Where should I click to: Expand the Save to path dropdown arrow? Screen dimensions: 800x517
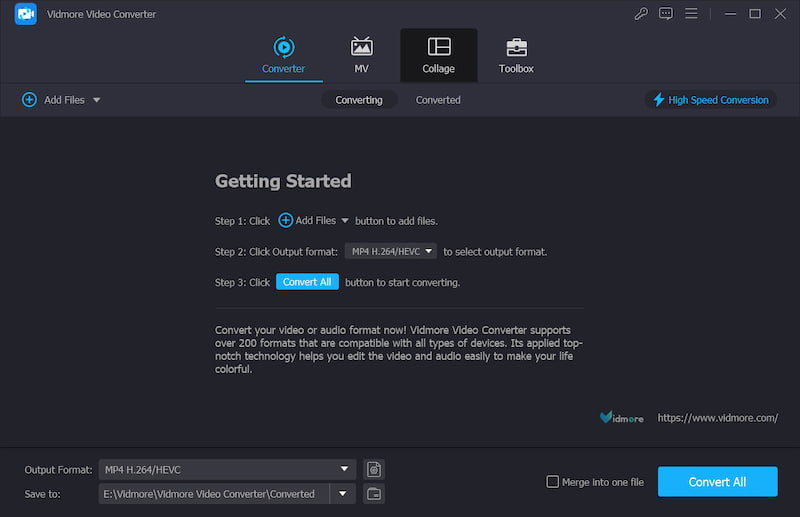point(345,494)
